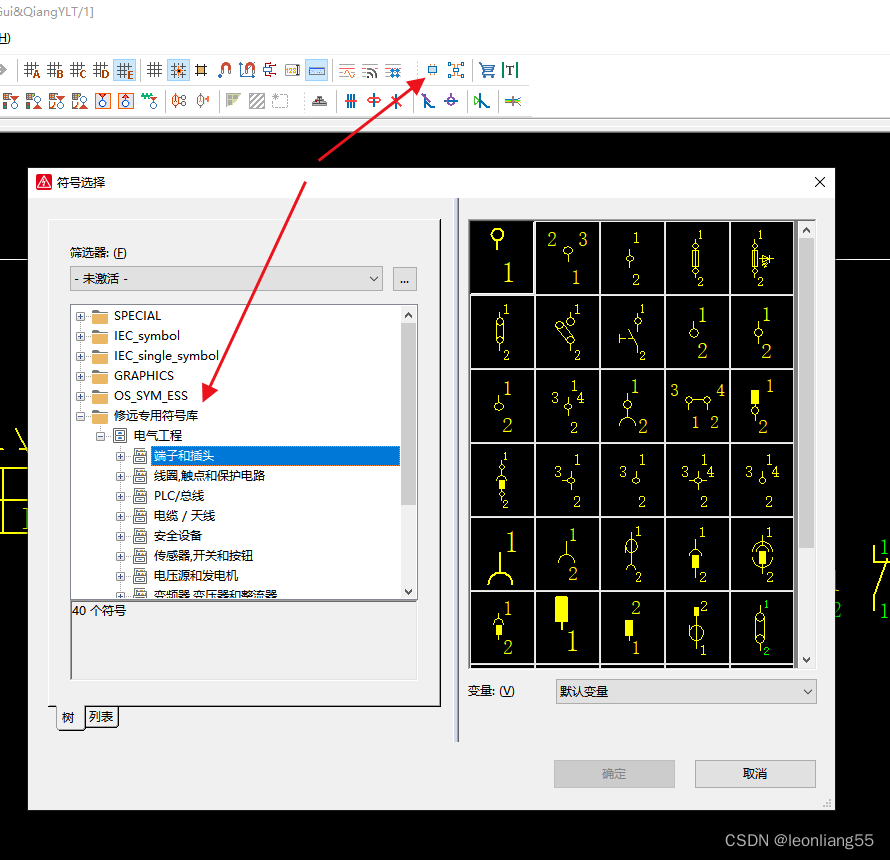Toggle the snap-to-grid toolbar icon
890x860 pixels.
point(178,70)
